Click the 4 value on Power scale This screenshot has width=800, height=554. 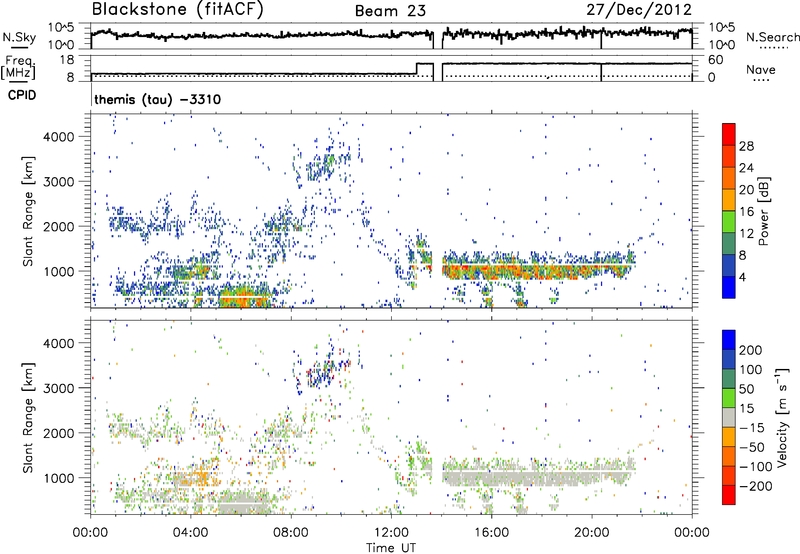[743, 278]
